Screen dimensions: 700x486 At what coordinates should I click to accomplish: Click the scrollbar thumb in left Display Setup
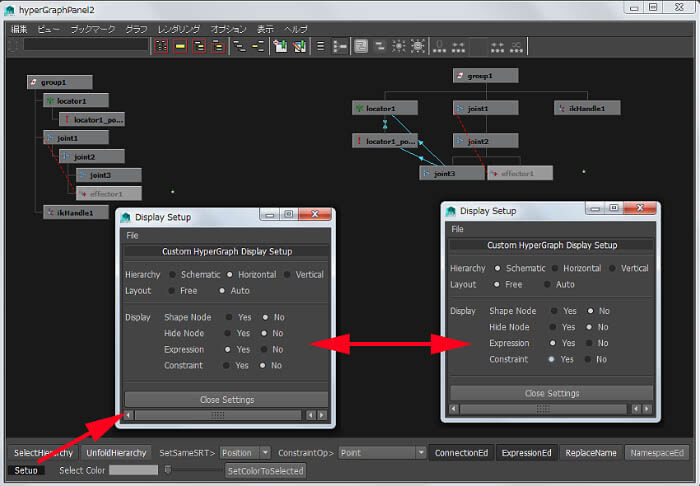218,415
